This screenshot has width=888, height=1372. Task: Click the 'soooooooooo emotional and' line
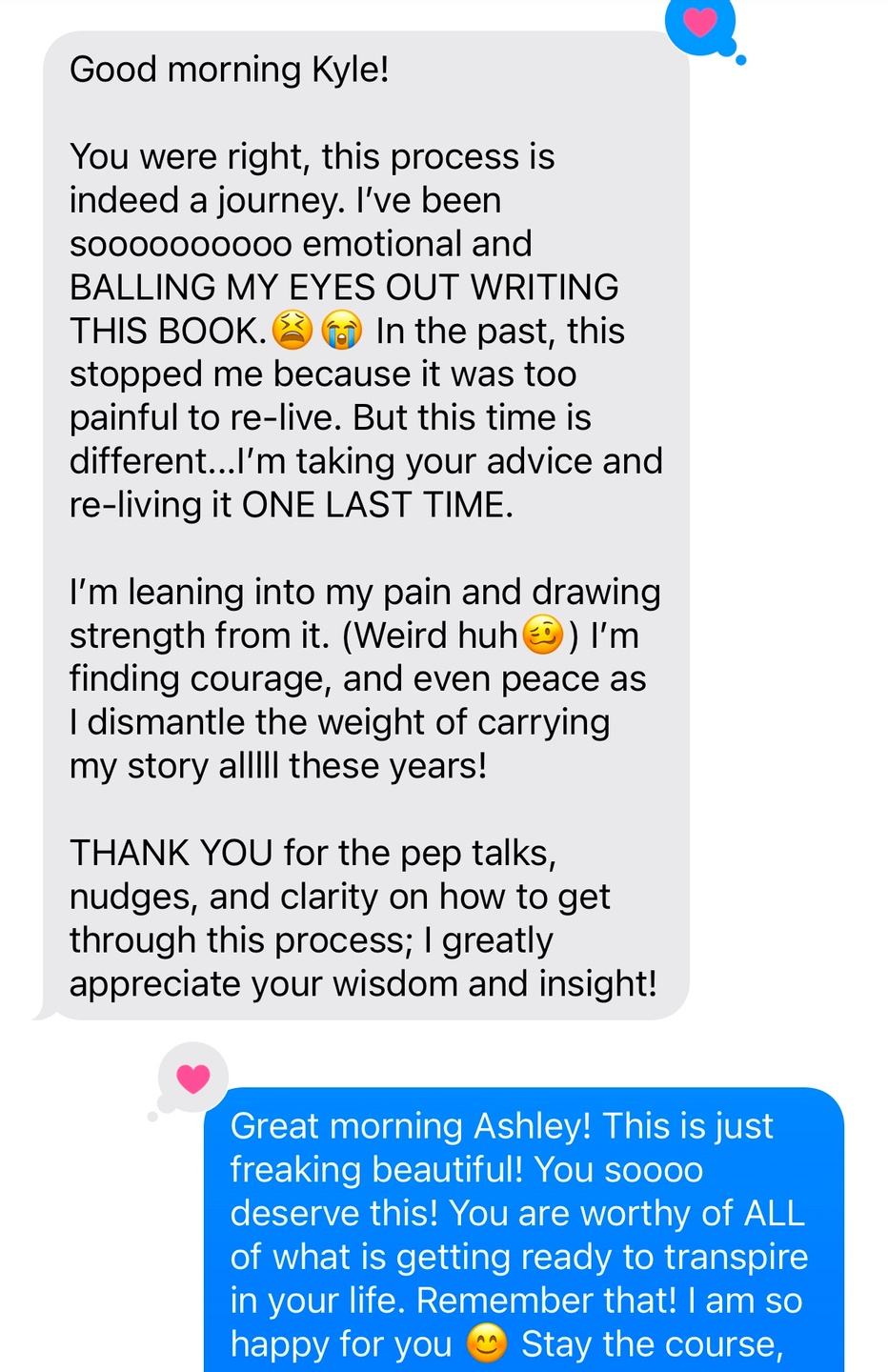point(301,244)
